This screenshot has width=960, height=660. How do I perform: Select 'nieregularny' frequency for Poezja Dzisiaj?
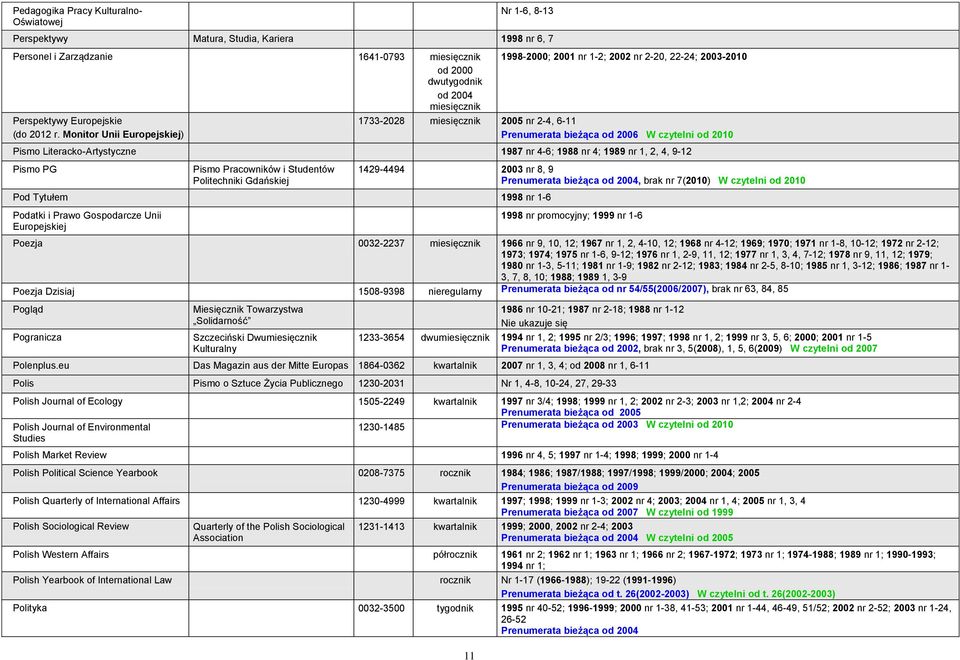tap(455, 292)
